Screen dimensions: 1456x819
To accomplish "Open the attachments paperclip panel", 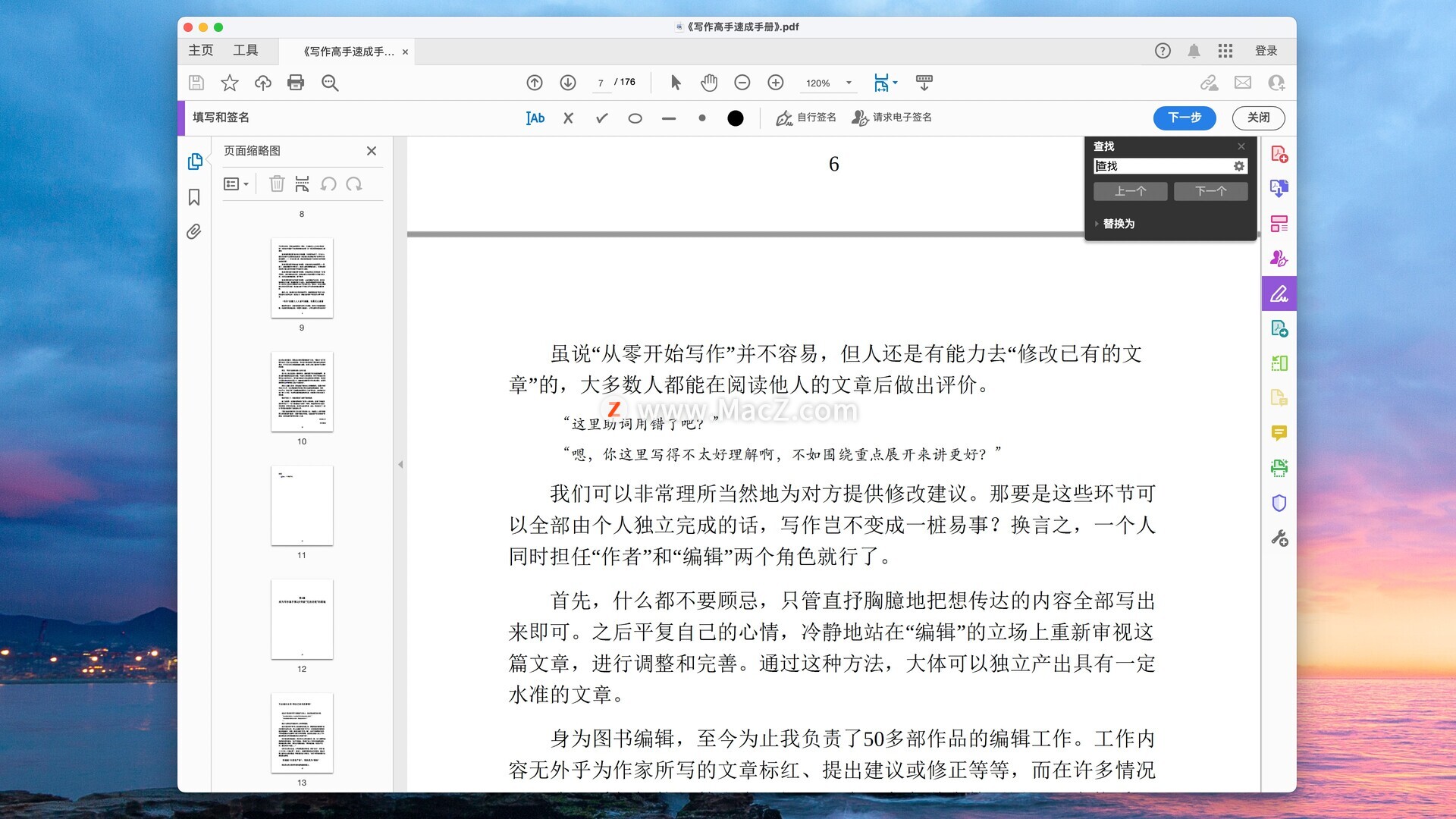I will 194,231.
